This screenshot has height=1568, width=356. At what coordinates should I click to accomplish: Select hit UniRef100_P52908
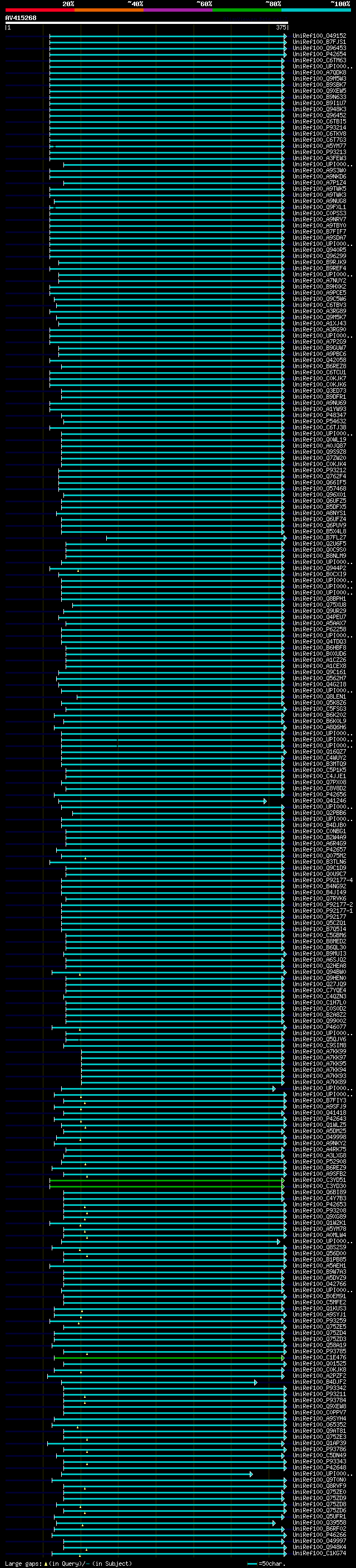[319, 1161]
